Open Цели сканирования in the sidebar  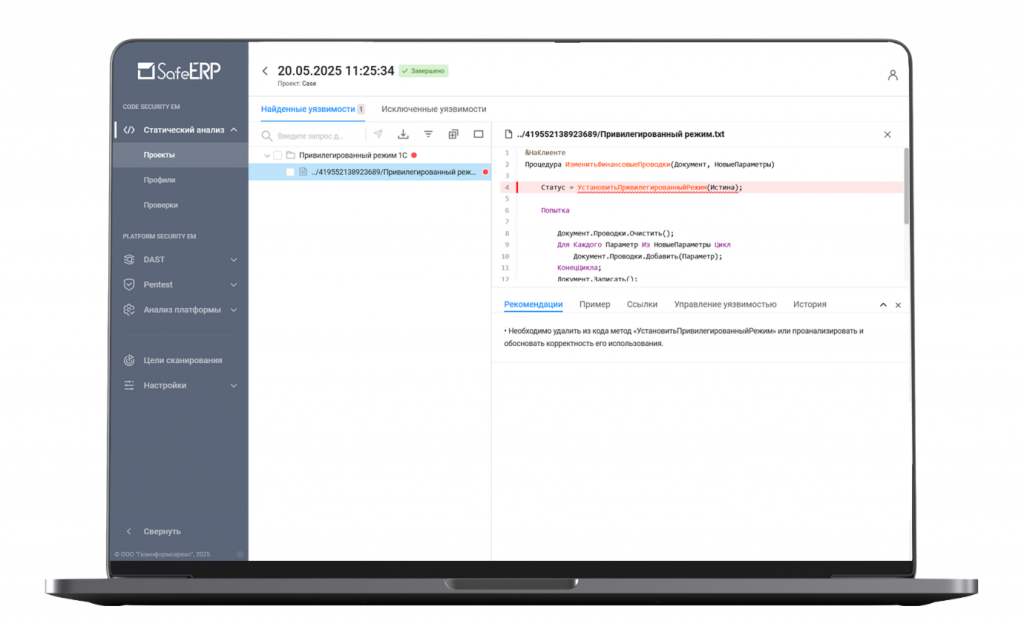click(x=180, y=360)
